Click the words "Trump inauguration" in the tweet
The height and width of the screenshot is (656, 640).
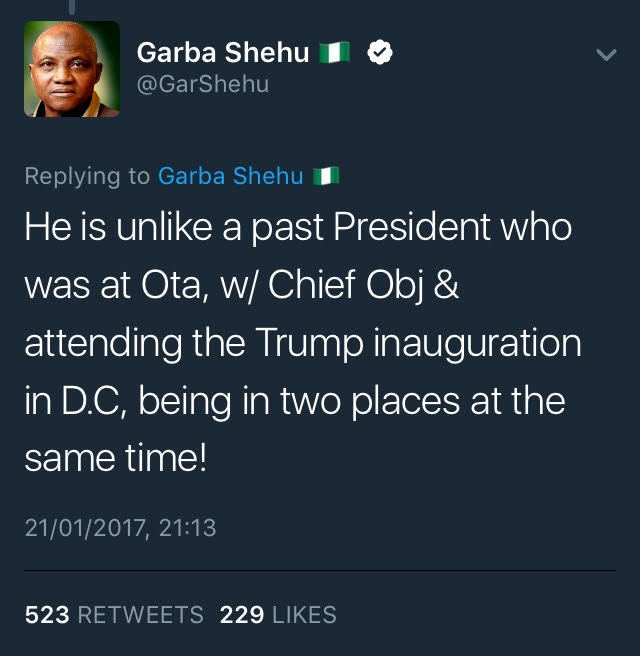418,344
